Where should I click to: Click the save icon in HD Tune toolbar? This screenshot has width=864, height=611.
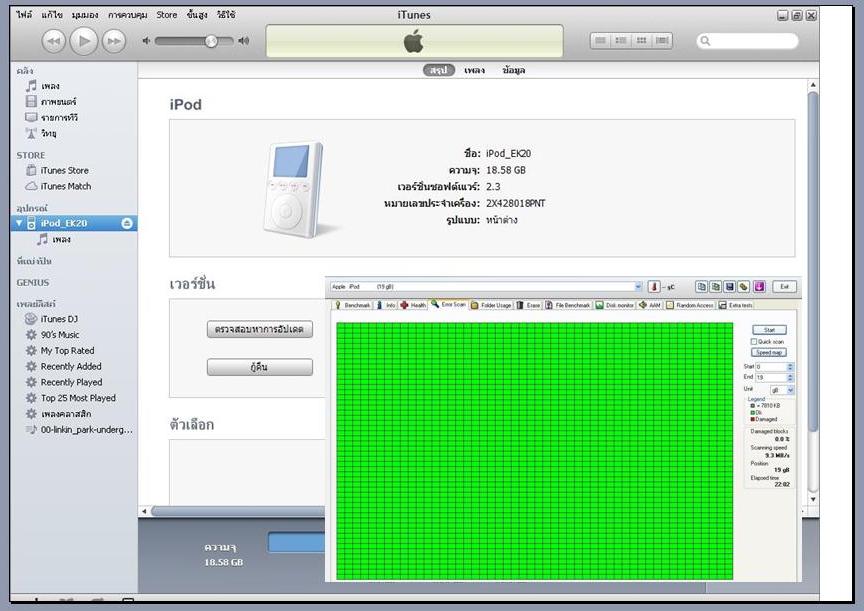[x=730, y=287]
